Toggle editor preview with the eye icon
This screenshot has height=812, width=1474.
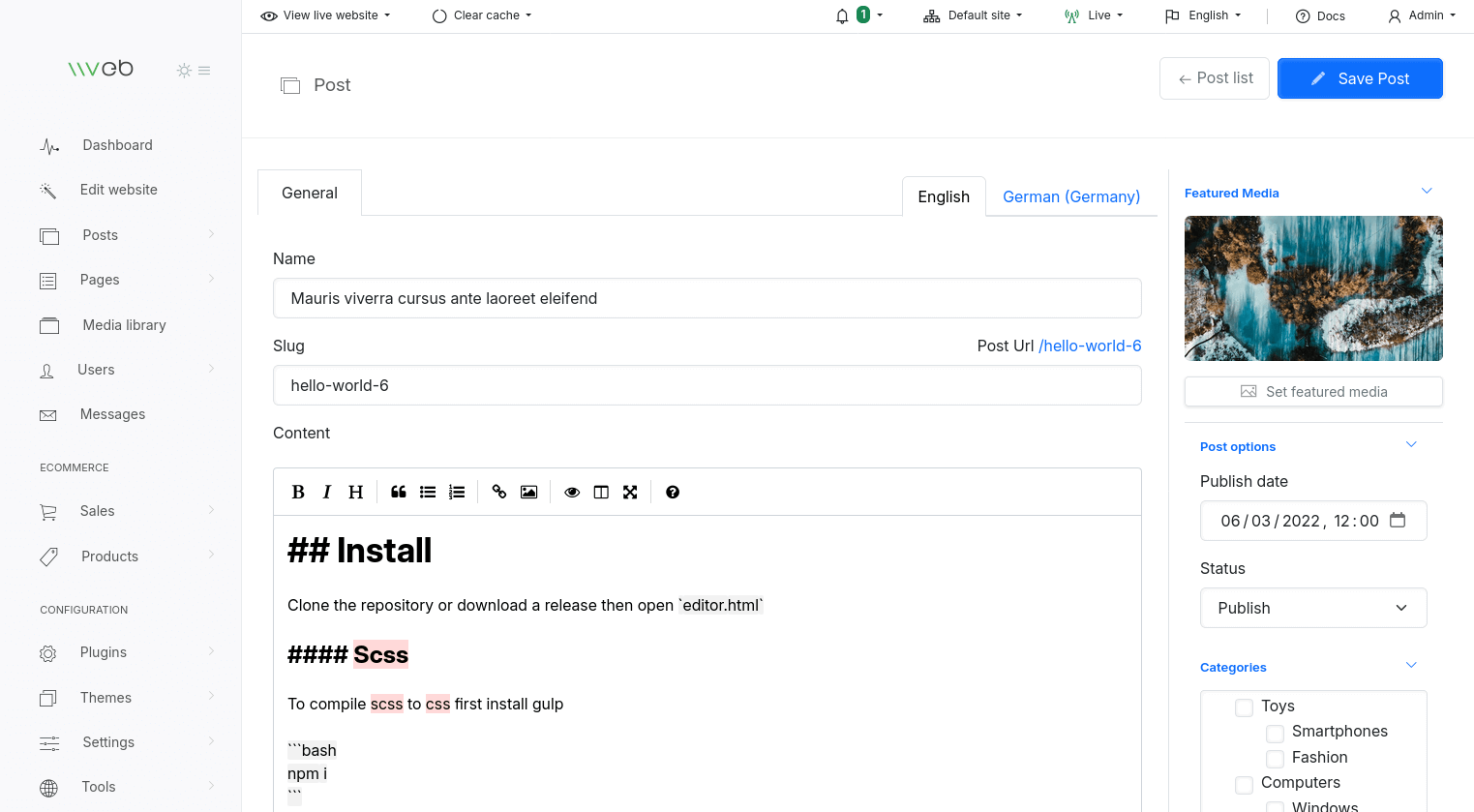click(572, 493)
